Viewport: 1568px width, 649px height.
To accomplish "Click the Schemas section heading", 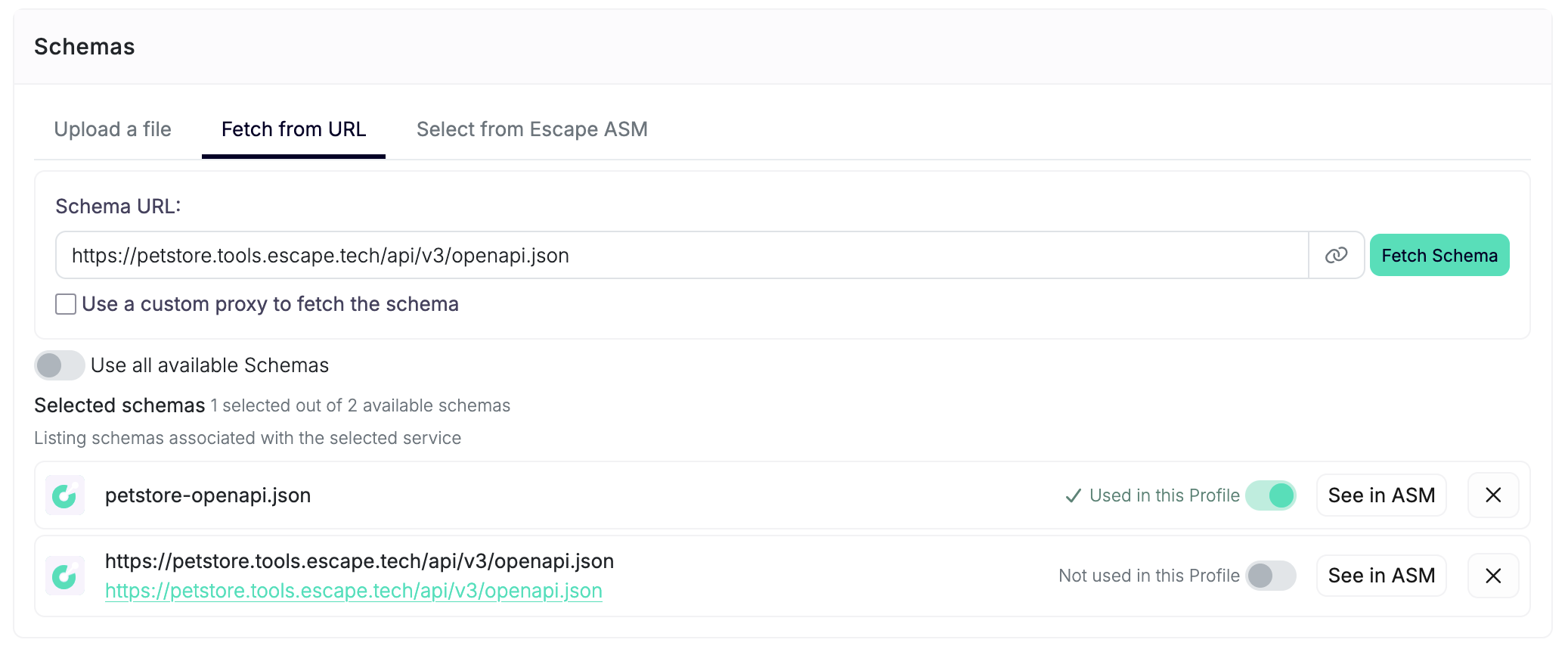I will point(85,47).
